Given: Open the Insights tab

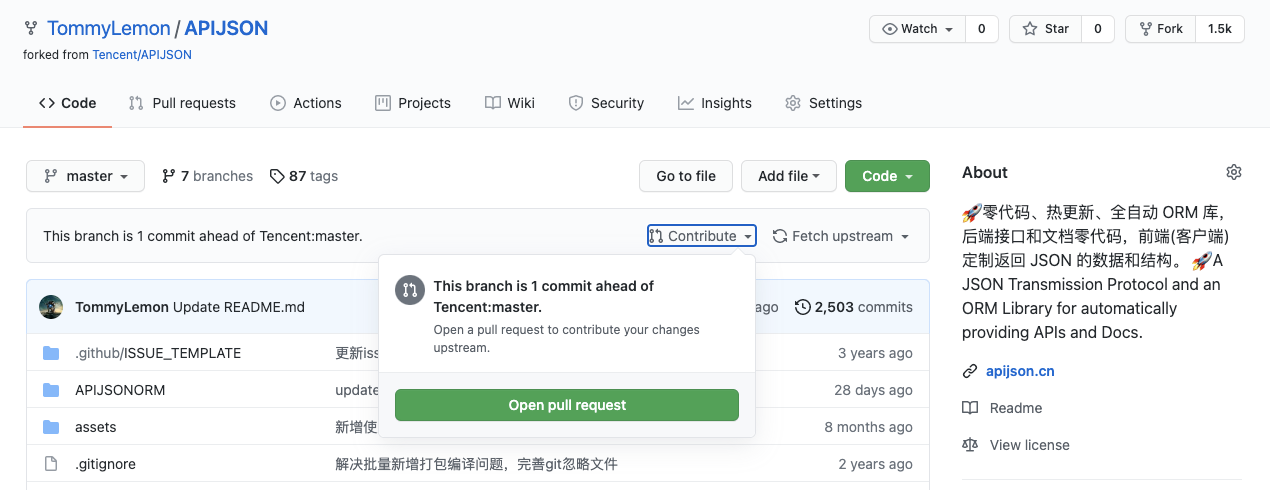Looking at the screenshot, I should 714,103.
